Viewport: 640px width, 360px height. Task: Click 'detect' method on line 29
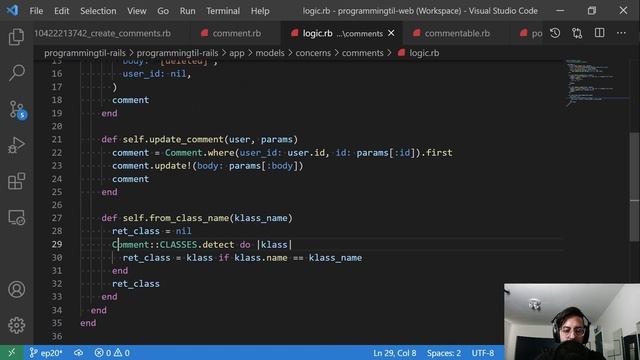click(218, 244)
